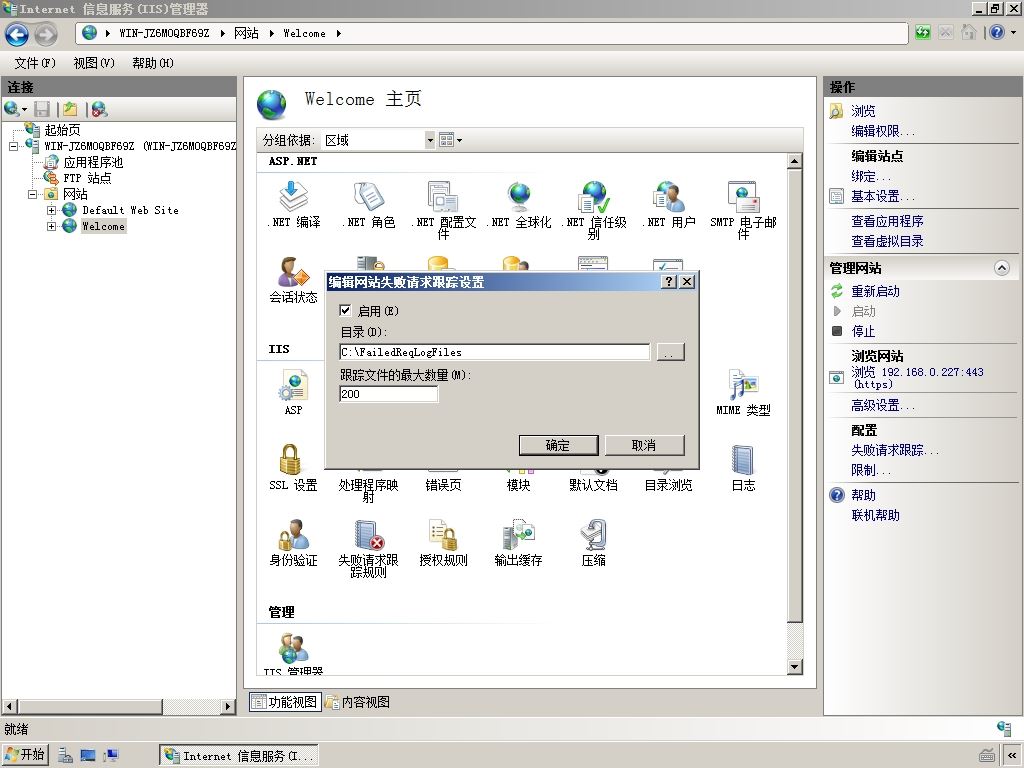Open the 开始 Start menu button
Viewport: 1024px width, 768px height.
pos(25,755)
